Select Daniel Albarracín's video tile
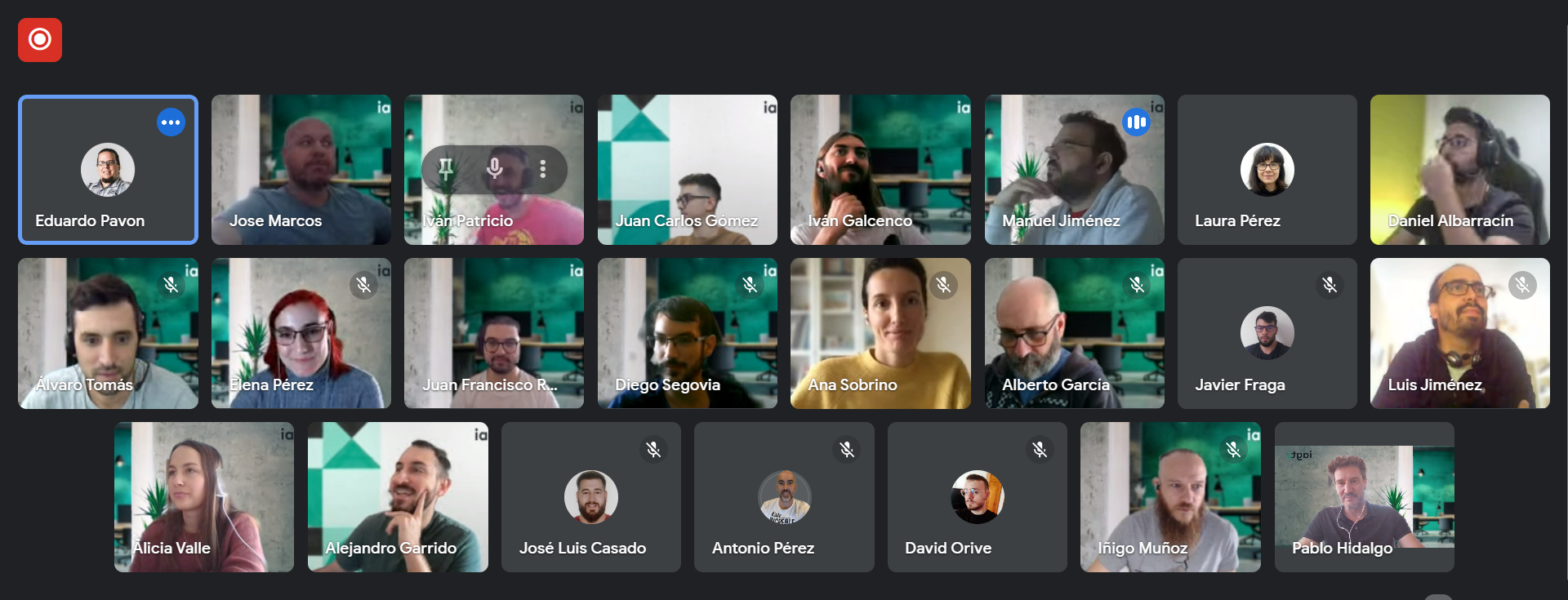This screenshot has height=600, width=1568. (x=1460, y=170)
